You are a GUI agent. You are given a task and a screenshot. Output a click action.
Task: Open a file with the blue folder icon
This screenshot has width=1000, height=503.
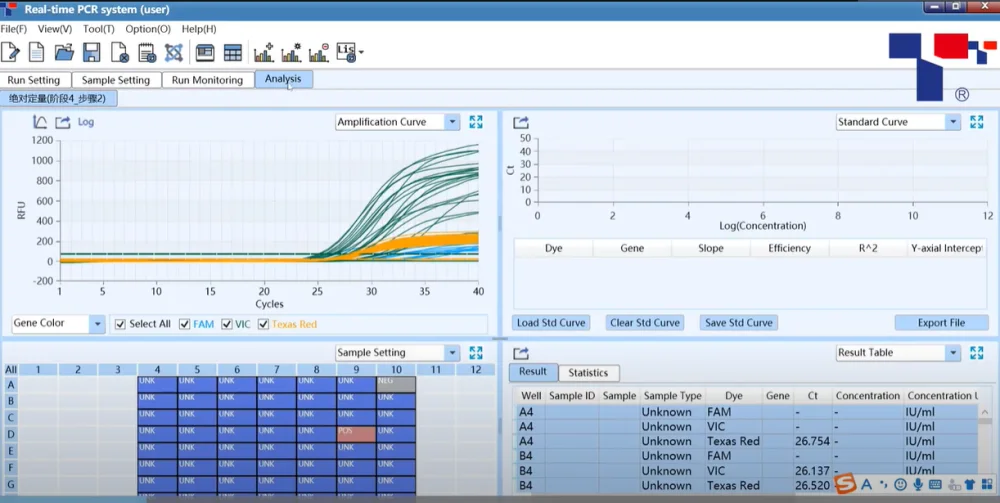(64, 52)
